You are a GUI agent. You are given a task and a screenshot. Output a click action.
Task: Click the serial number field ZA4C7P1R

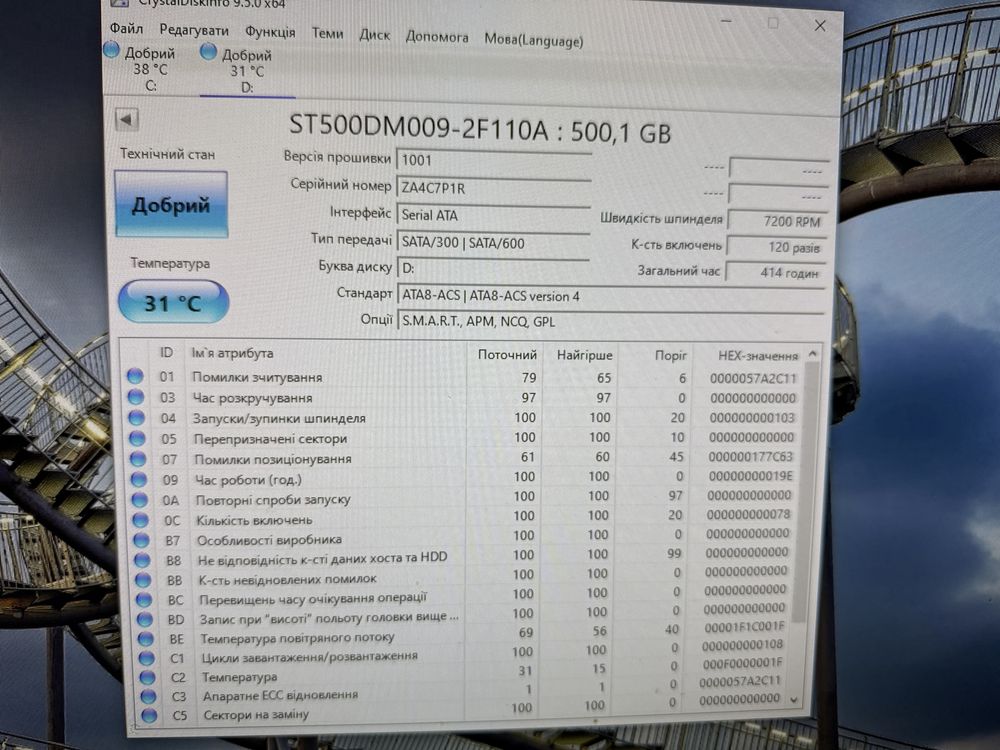click(493, 188)
